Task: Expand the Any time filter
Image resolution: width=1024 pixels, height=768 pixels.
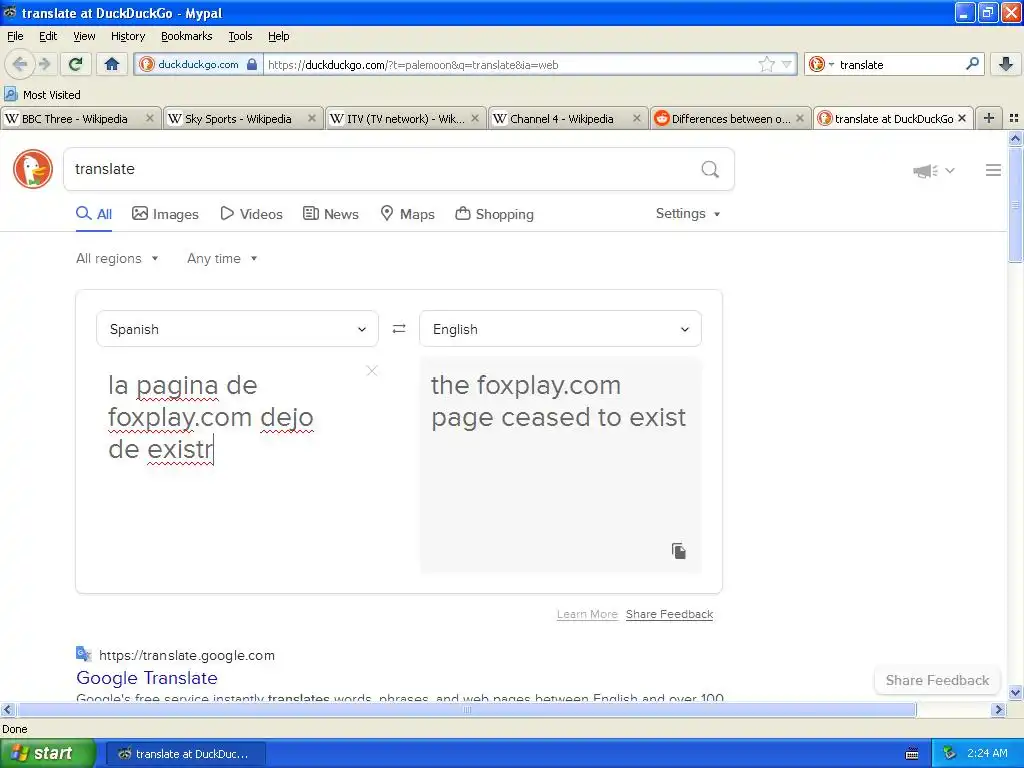Action: click(222, 259)
